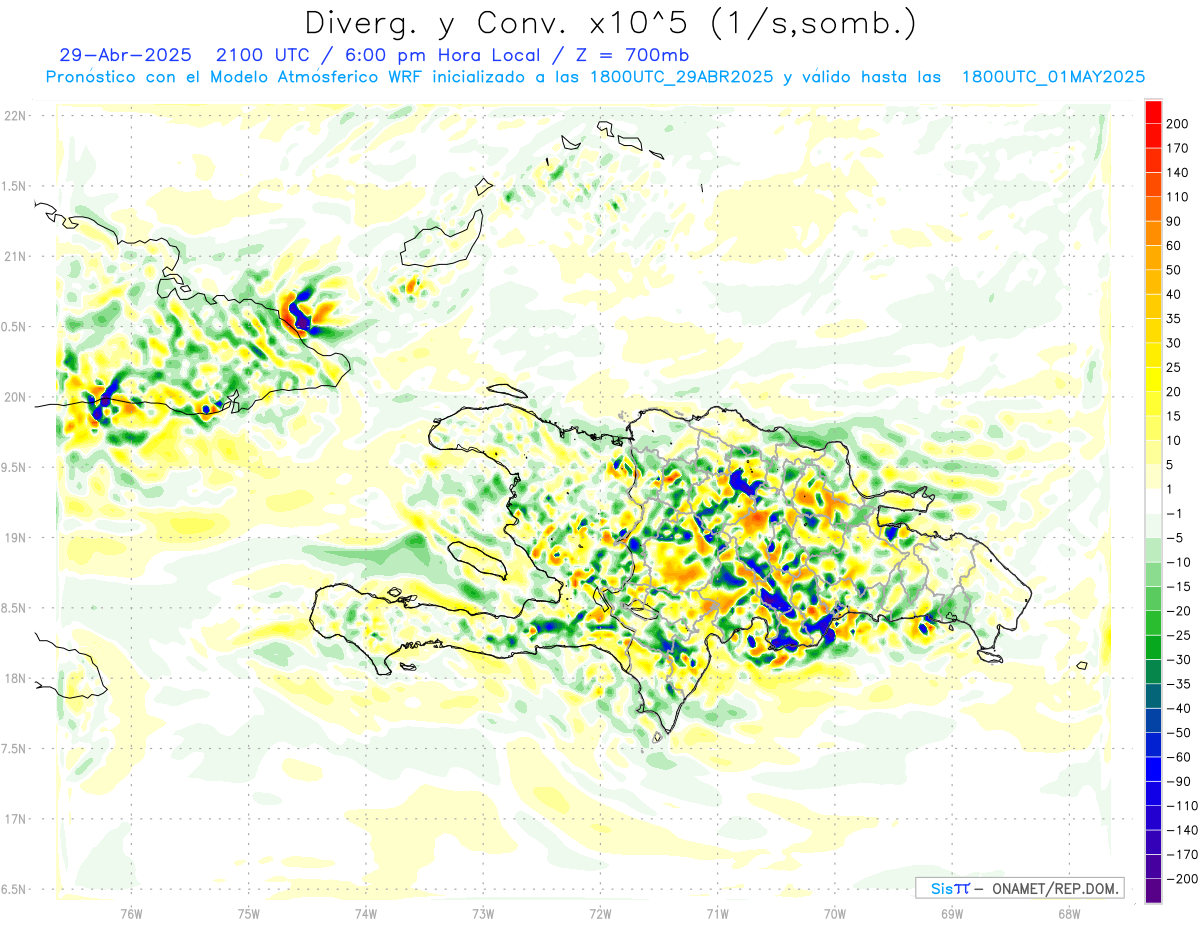The width and height of the screenshot is (1200, 927).
Task: Click the '21N' latitude label
Action: (16, 257)
